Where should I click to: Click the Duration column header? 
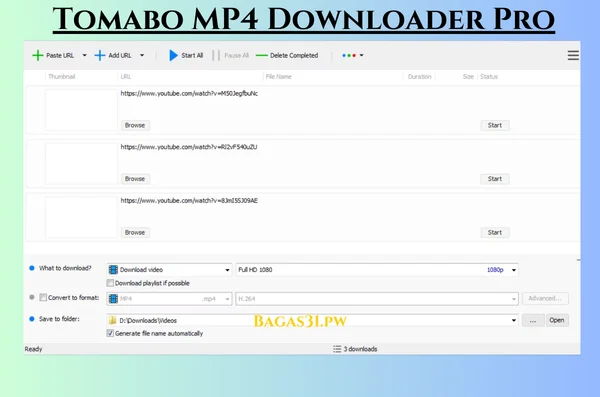419,77
